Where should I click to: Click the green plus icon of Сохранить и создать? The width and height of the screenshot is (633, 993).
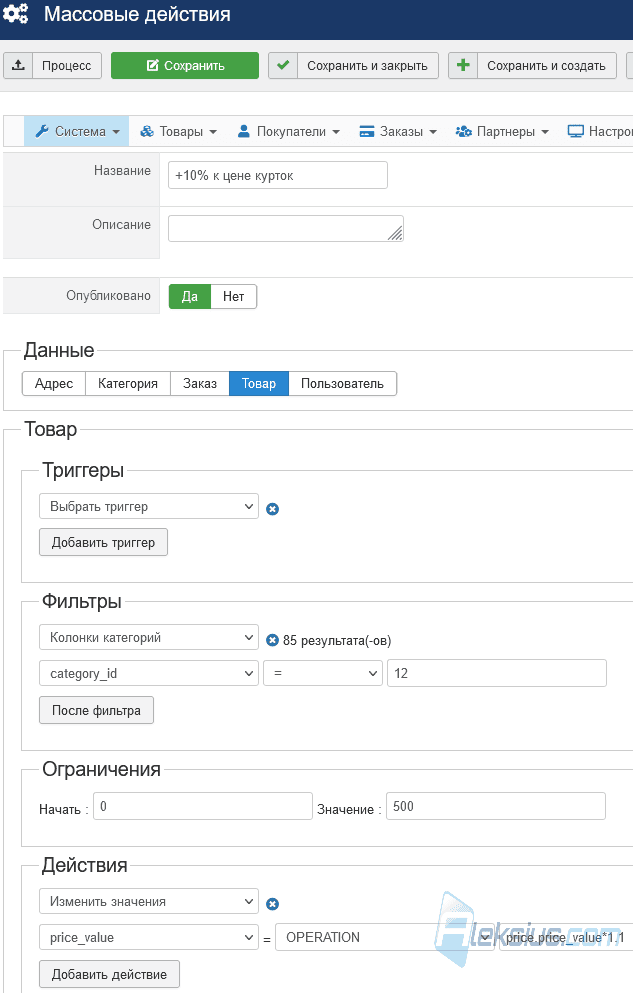tap(463, 65)
